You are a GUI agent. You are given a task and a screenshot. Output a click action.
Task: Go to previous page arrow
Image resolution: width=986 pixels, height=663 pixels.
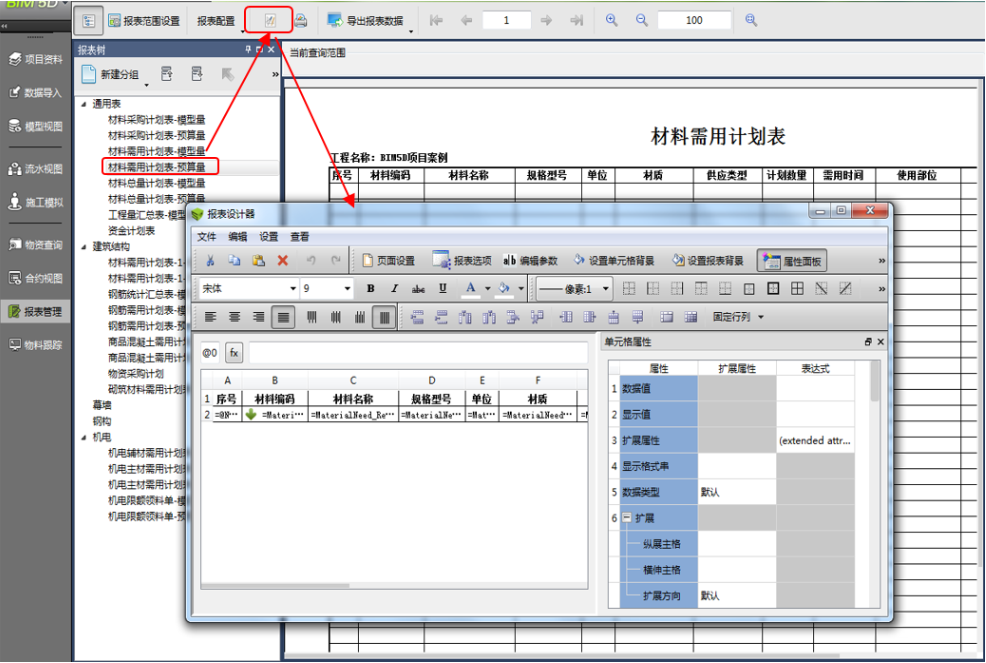click(x=467, y=20)
